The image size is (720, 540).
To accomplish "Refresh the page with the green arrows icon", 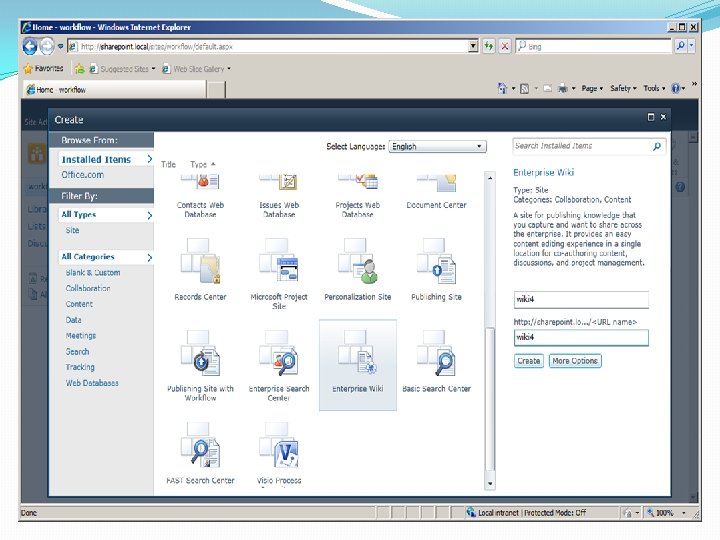I will point(489,46).
